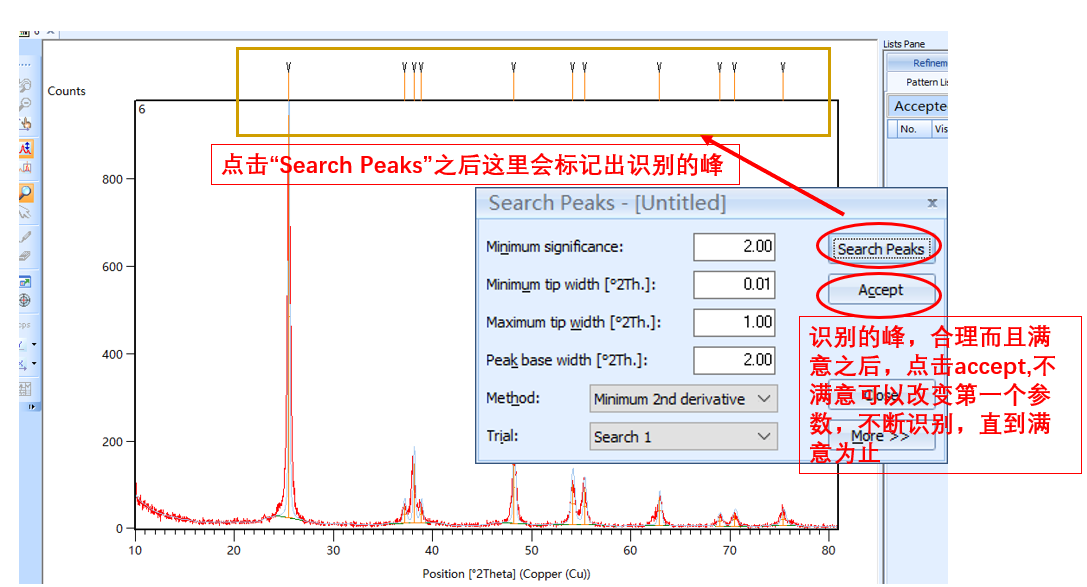Open the Trial dropdown showing Search 1
Image resolution: width=1087 pixels, height=587 pixels.
tap(683, 436)
